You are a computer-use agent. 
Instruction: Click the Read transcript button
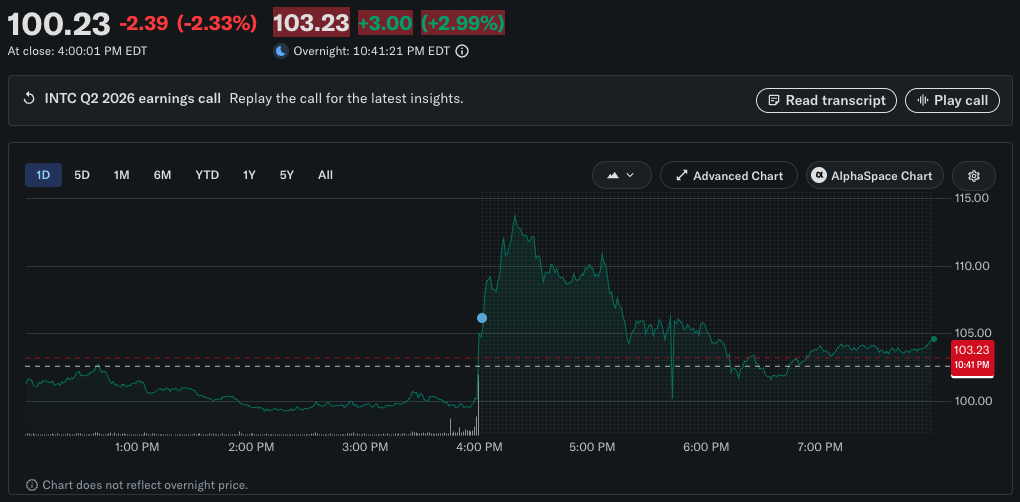[826, 100]
